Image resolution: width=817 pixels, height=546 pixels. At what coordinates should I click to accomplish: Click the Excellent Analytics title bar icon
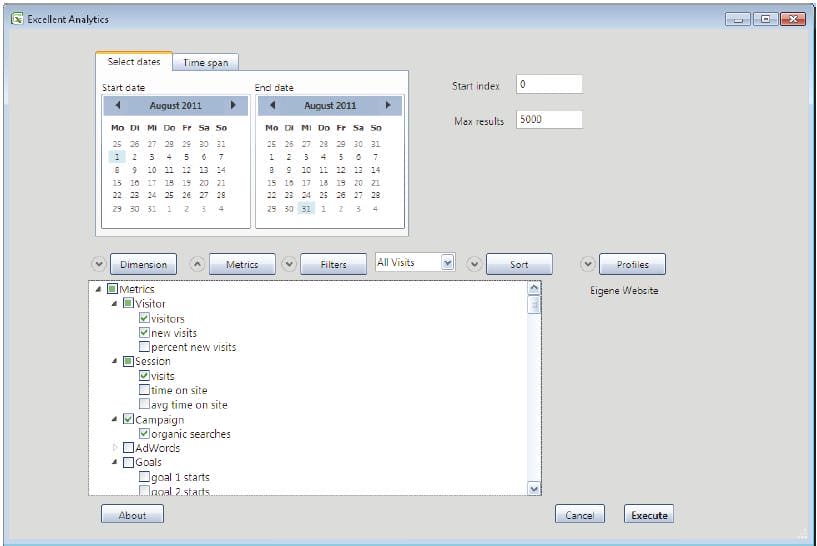(x=17, y=19)
